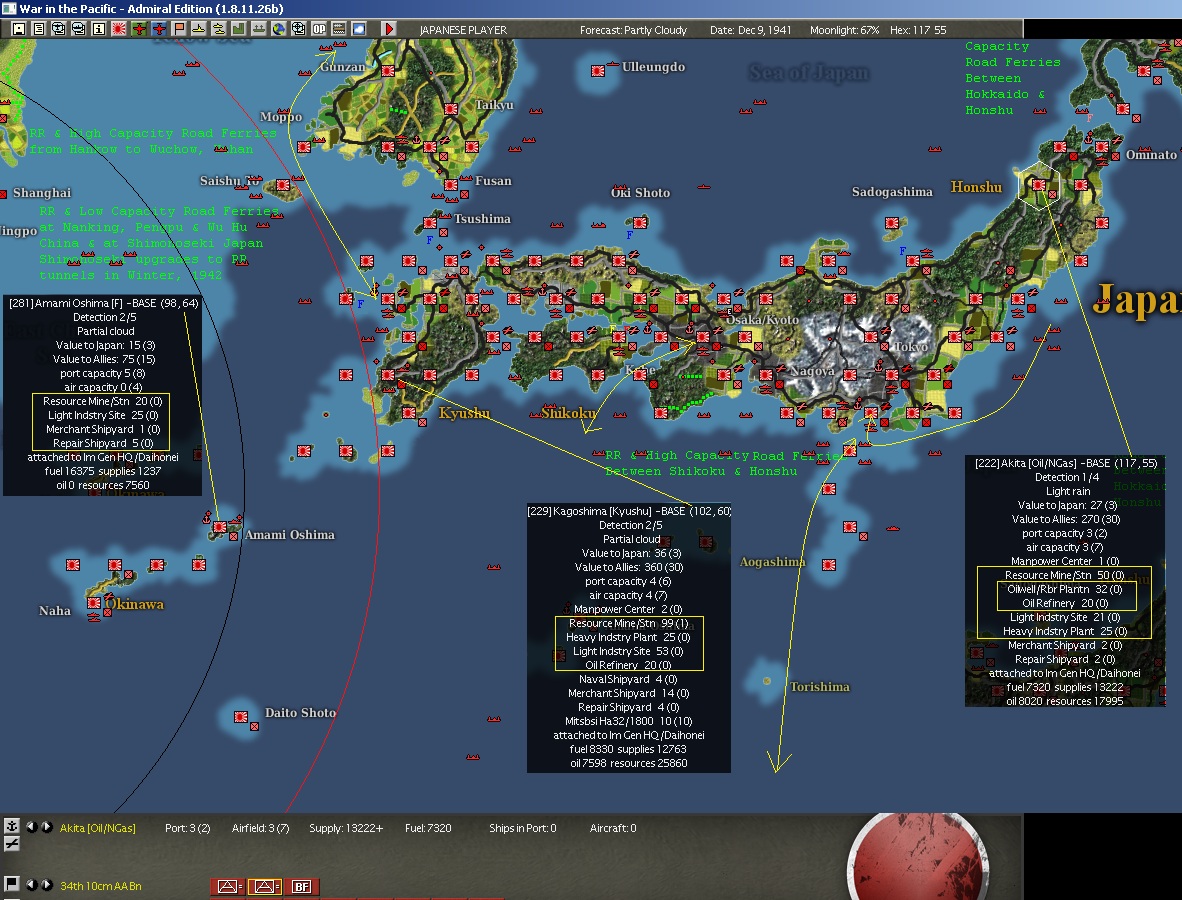Click 'Airfield: 3 (7)' in bottom bar
The image size is (1182, 900).
(x=261, y=828)
